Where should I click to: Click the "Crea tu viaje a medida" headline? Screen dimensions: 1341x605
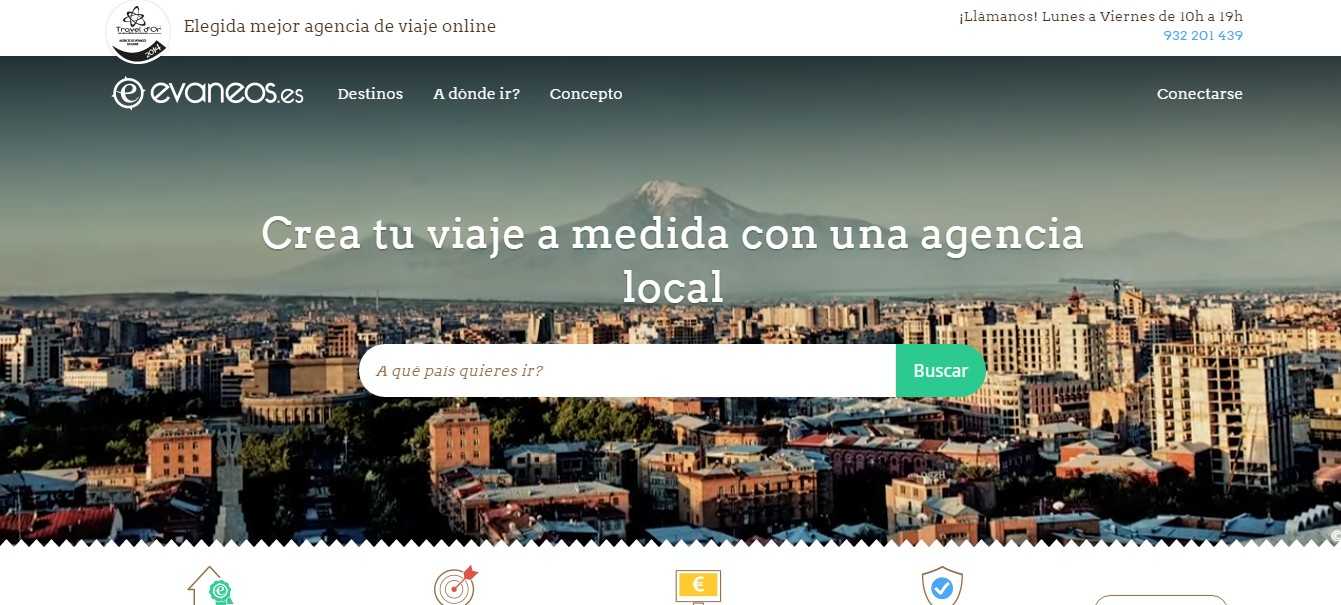click(672, 259)
